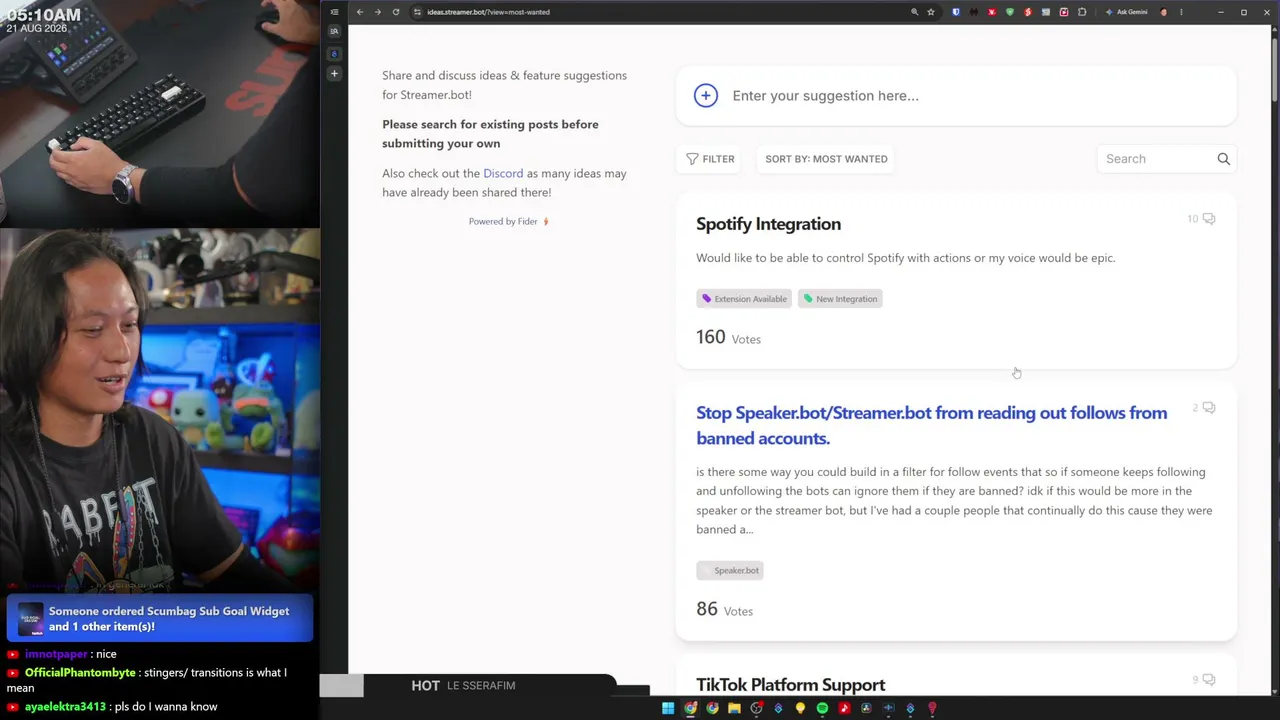
Task: Click chat username OfficialPhantombyte
Action: (x=81, y=673)
